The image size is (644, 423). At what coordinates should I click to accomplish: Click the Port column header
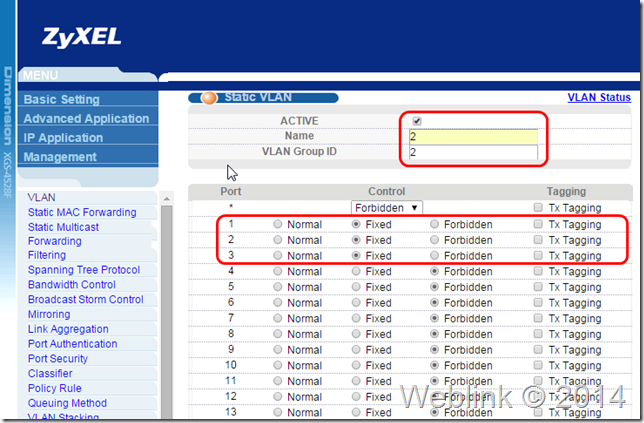coord(231,191)
